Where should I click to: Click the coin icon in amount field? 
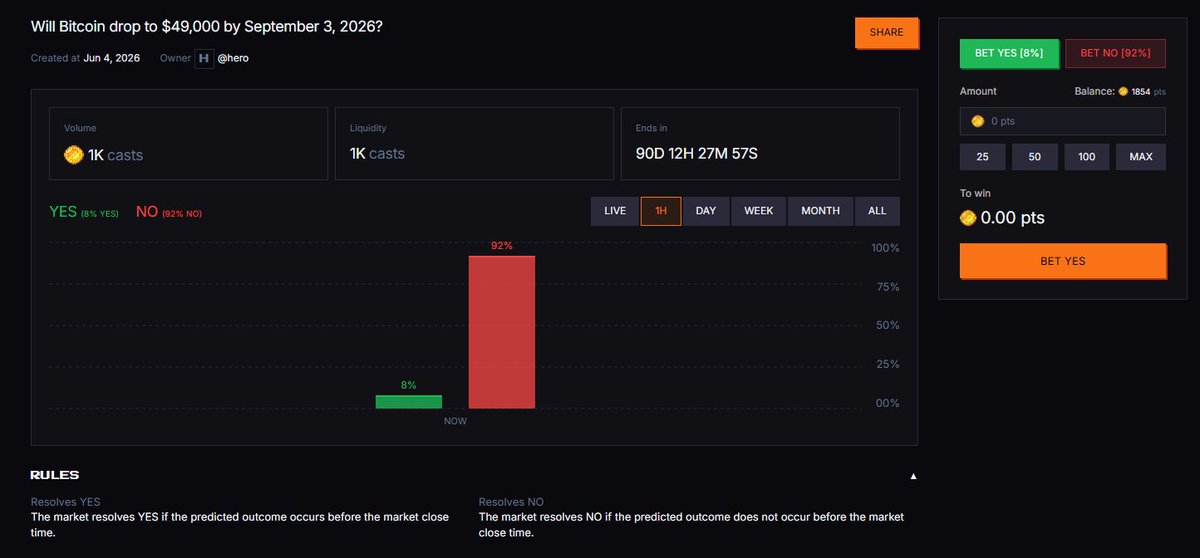click(x=978, y=121)
